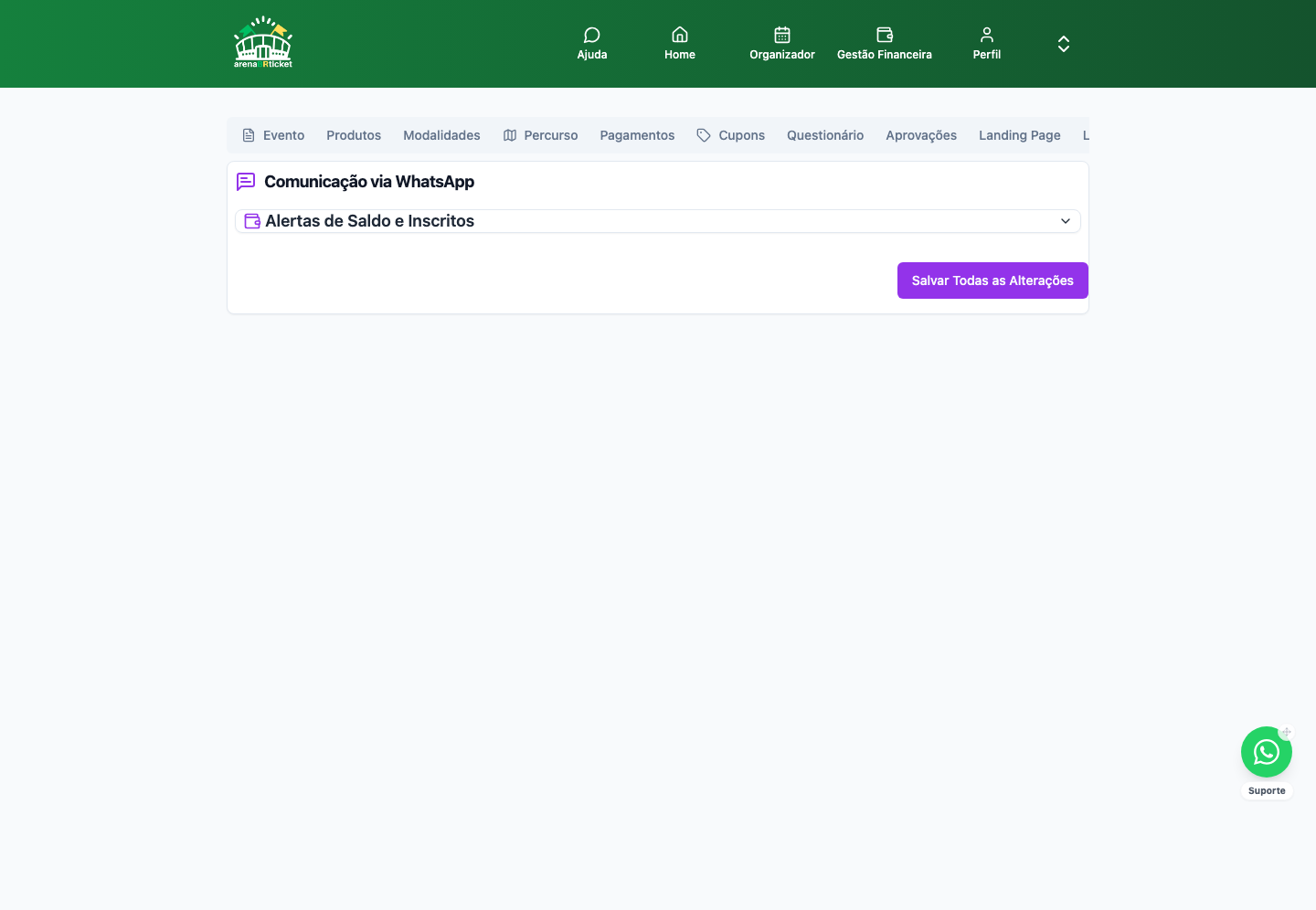Screen dimensions: 1316x910
Task: Click the Cupons tag icon
Action: pyautogui.click(x=704, y=135)
